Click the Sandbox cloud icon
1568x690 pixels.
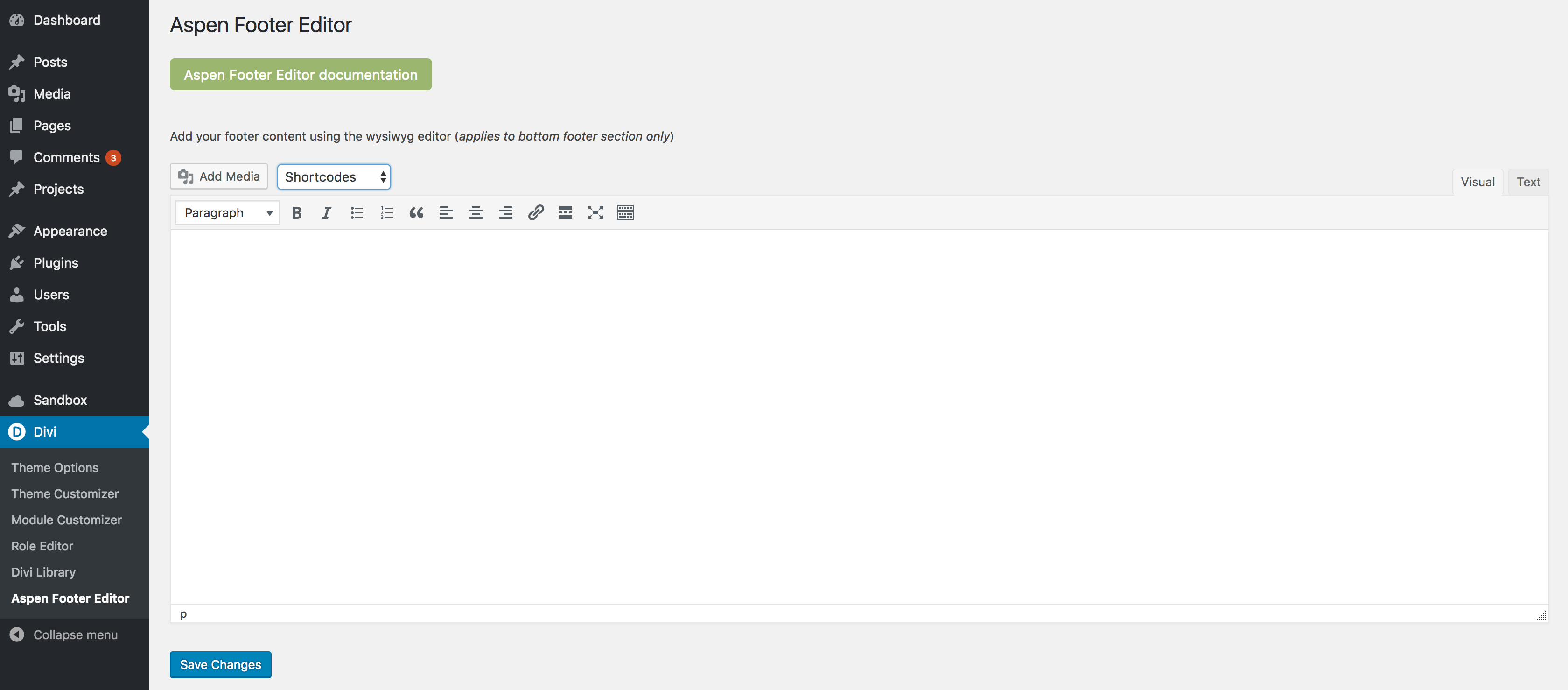(17, 401)
